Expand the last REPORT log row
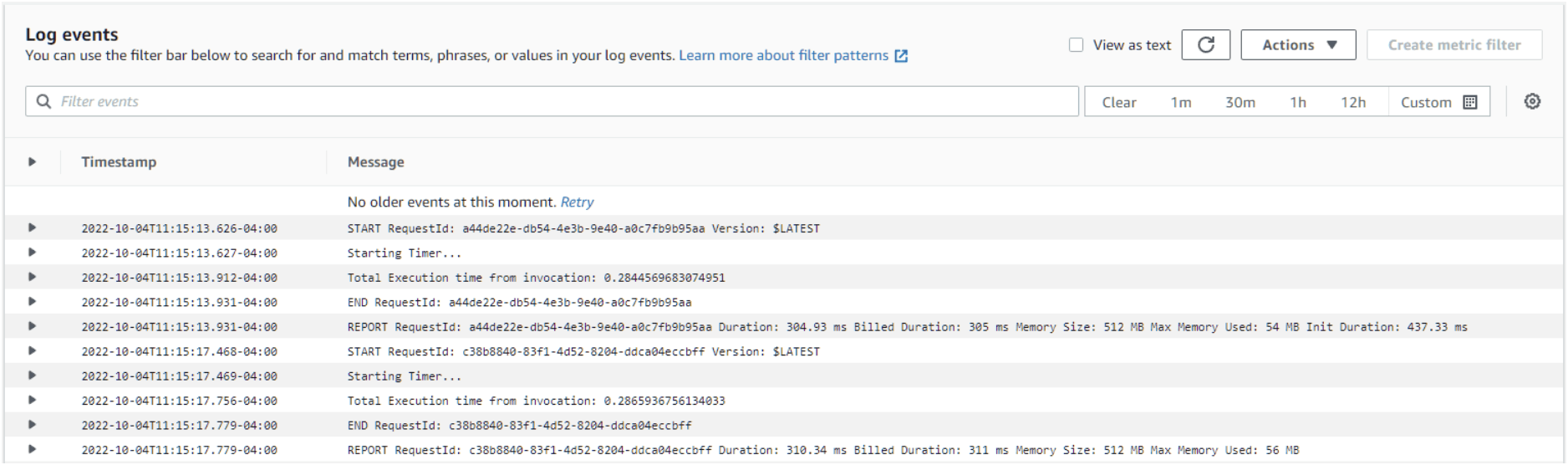Image resolution: width=1568 pixels, height=470 pixels. coord(33,449)
